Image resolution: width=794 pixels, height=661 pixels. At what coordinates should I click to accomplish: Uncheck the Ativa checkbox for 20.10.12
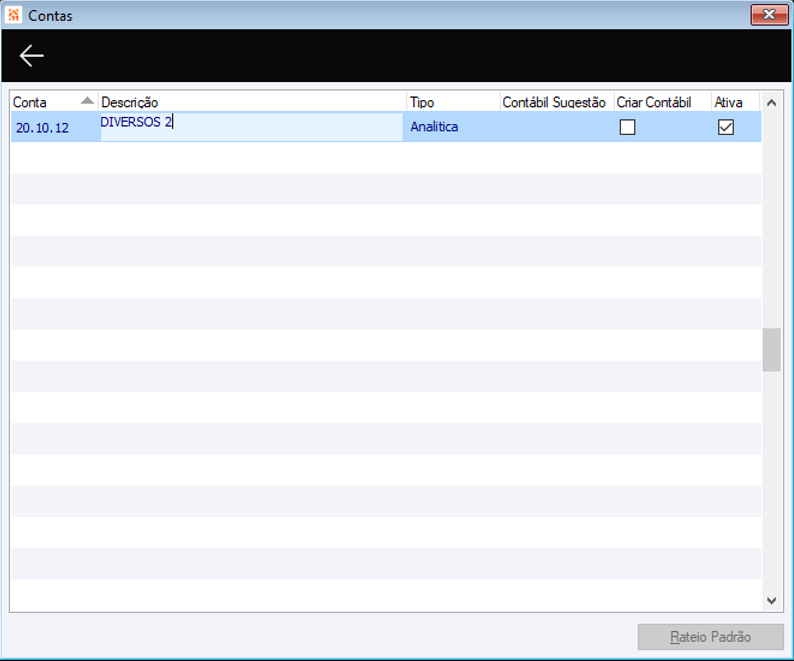726,127
